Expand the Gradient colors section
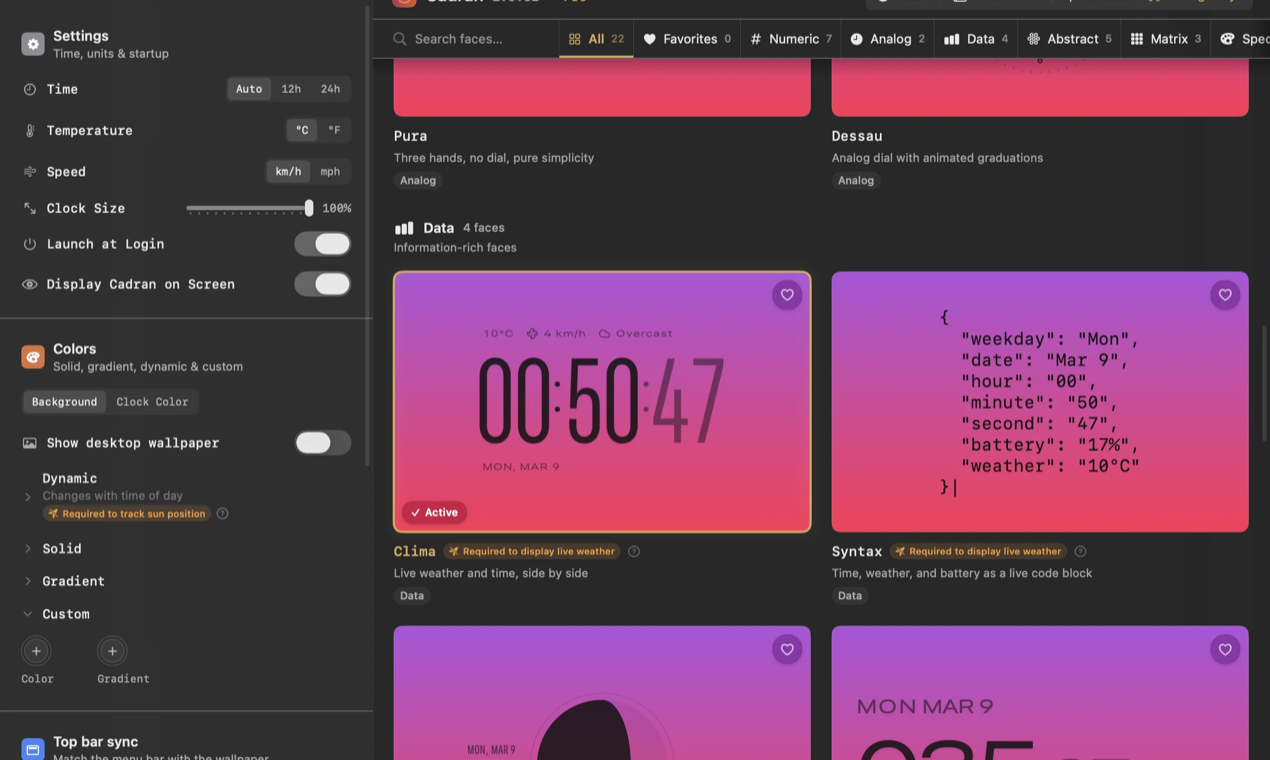The image size is (1270, 760). point(28,581)
